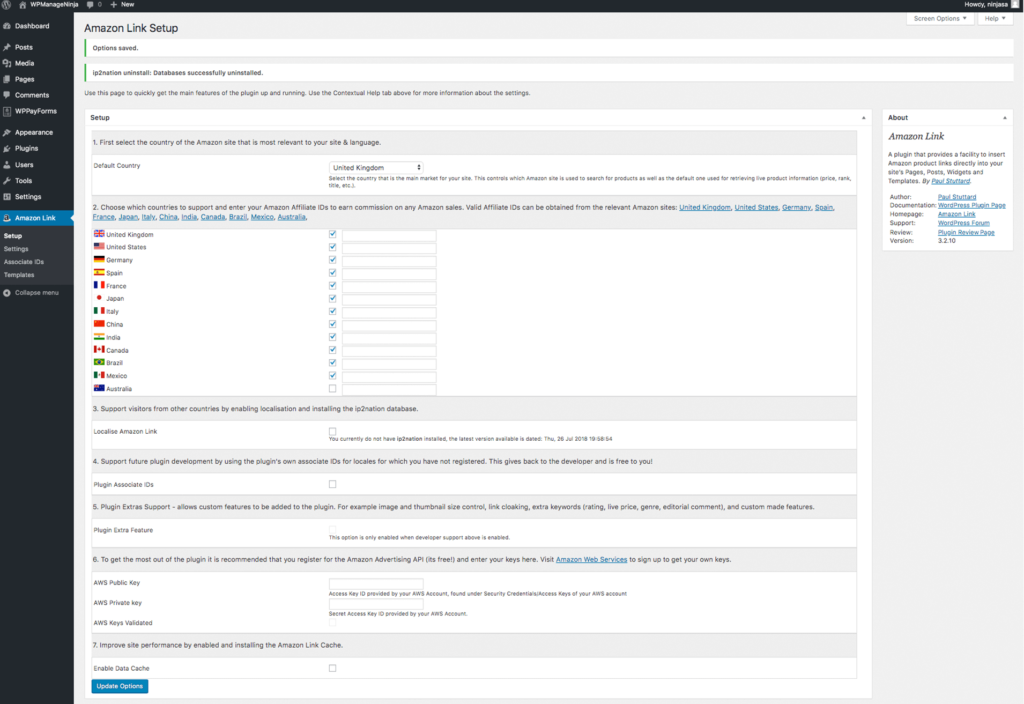Open the Appearance brush icon

pos(7,132)
